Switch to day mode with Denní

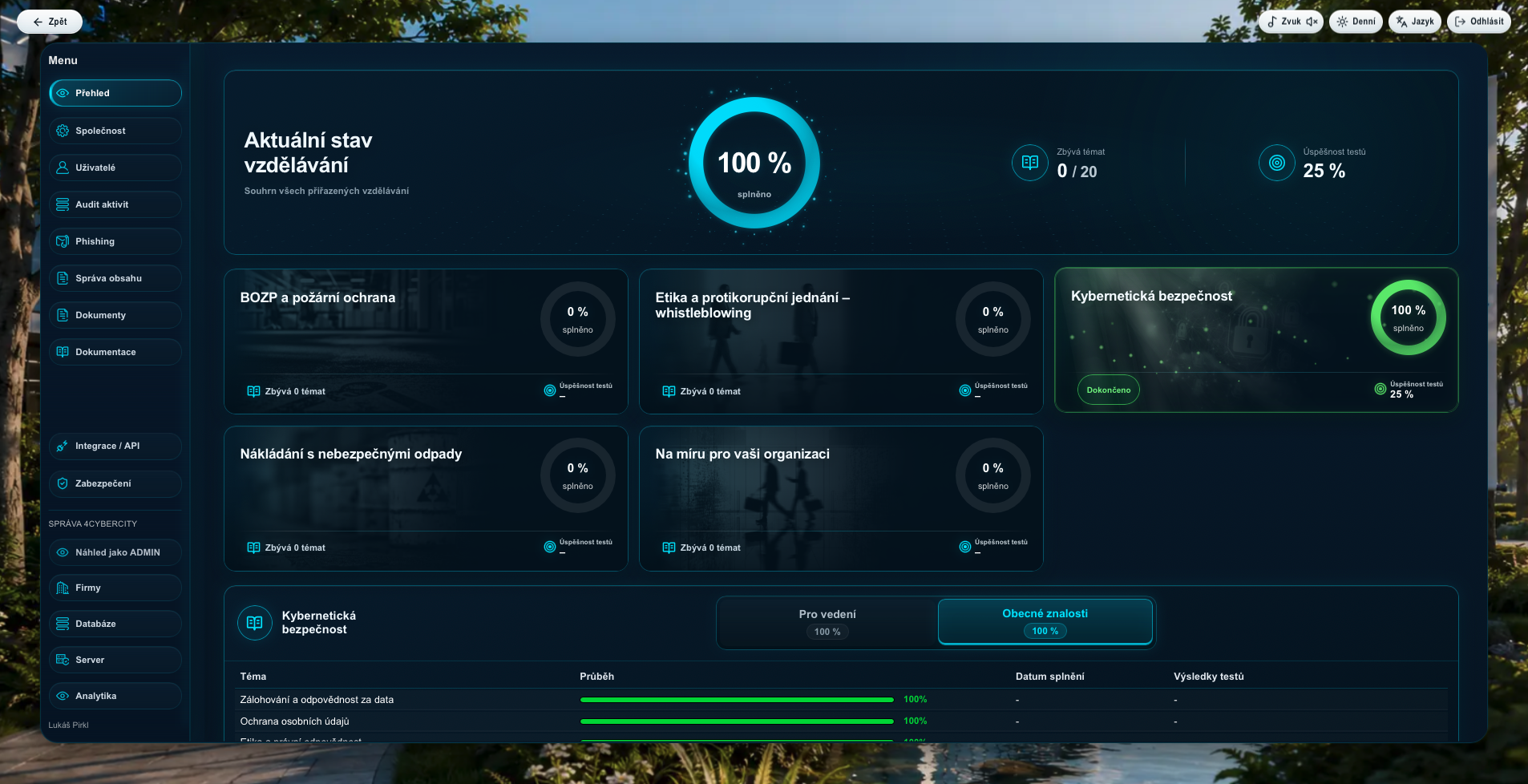1356,22
